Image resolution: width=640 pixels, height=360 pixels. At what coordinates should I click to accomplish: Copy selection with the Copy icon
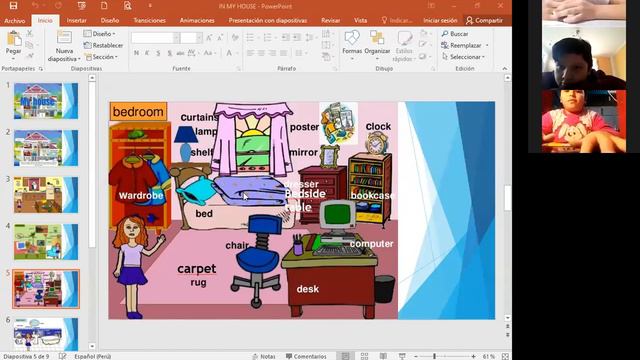point(29,44)
